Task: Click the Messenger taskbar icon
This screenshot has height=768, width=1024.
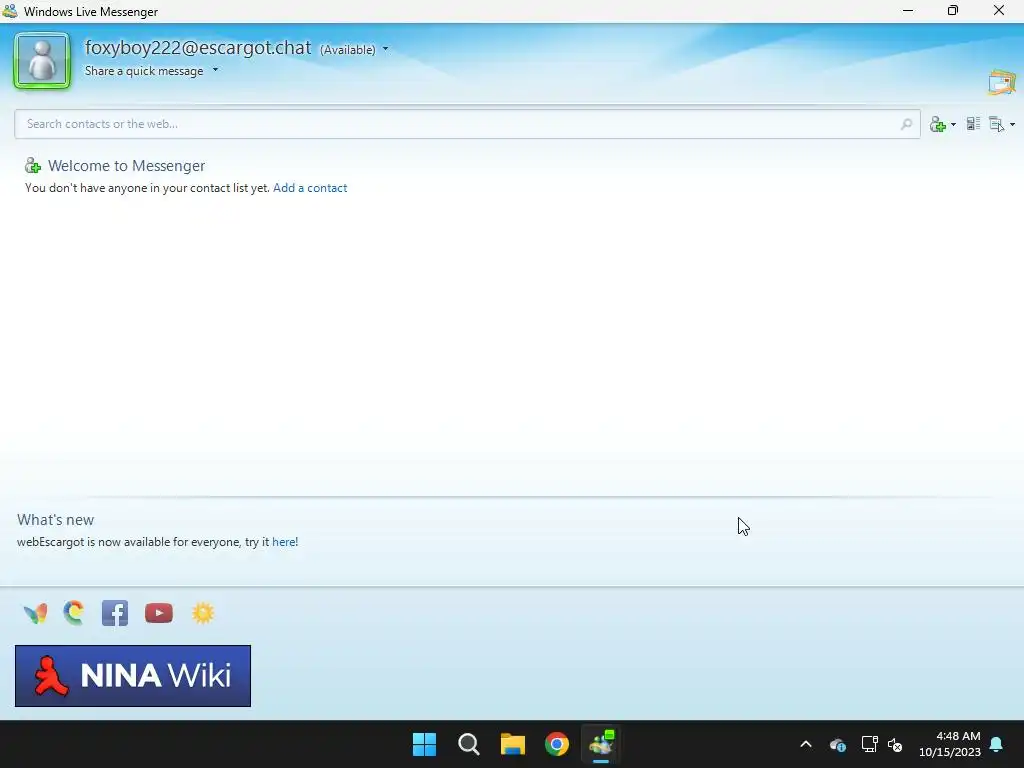Action: click(x=601, y=744)
